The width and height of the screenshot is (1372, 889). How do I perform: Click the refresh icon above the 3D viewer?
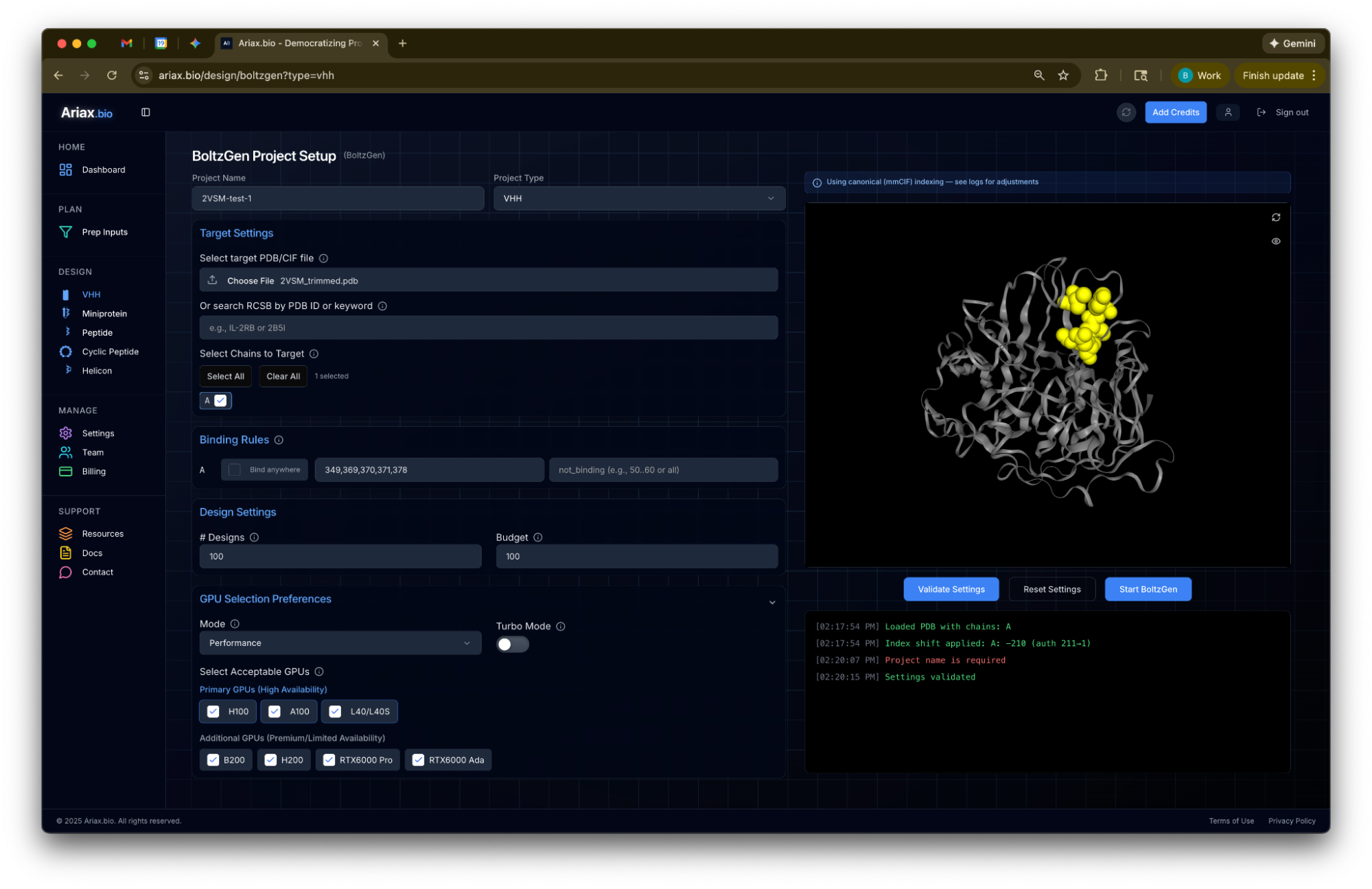coord(1275,218)
